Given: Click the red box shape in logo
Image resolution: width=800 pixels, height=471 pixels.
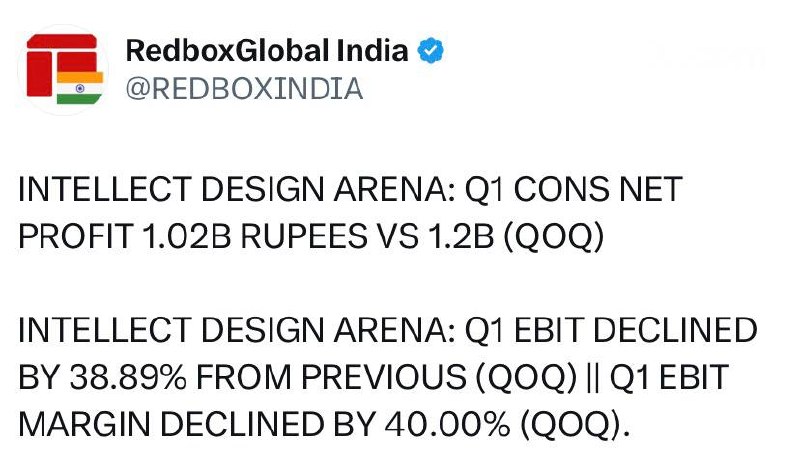Looking at the screenshot, I should pyautogui.click(x=39, y=74).
